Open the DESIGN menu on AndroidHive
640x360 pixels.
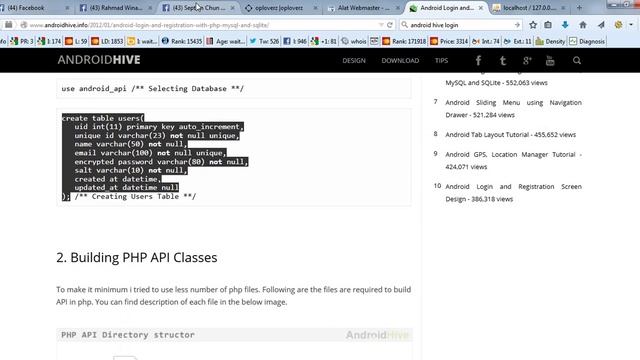[x=354, y=60]
